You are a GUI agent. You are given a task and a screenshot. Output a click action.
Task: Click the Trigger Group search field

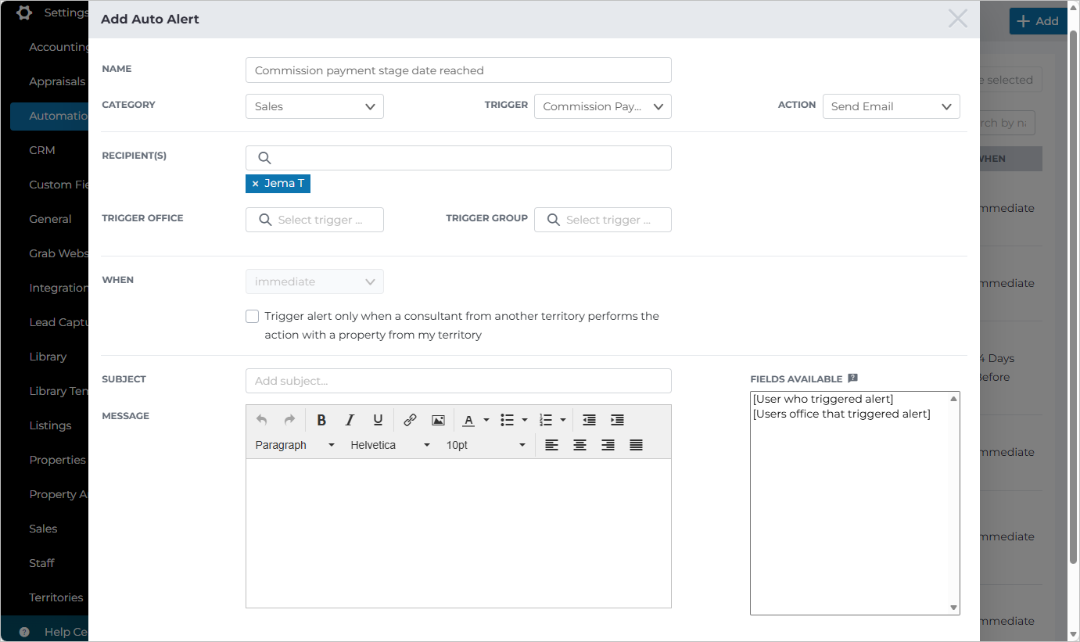point(603,220)
